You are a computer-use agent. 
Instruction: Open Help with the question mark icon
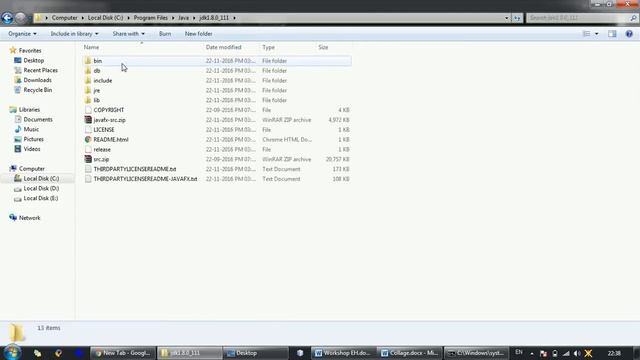point(629,34)
